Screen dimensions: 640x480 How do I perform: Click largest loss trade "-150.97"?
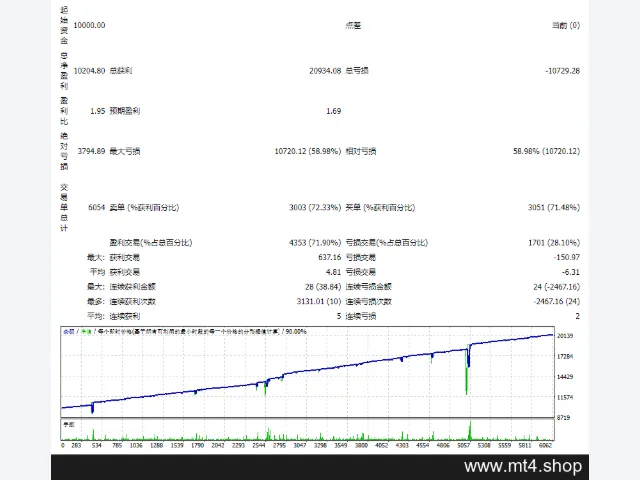pyautogui.click(x=567, y=257)
